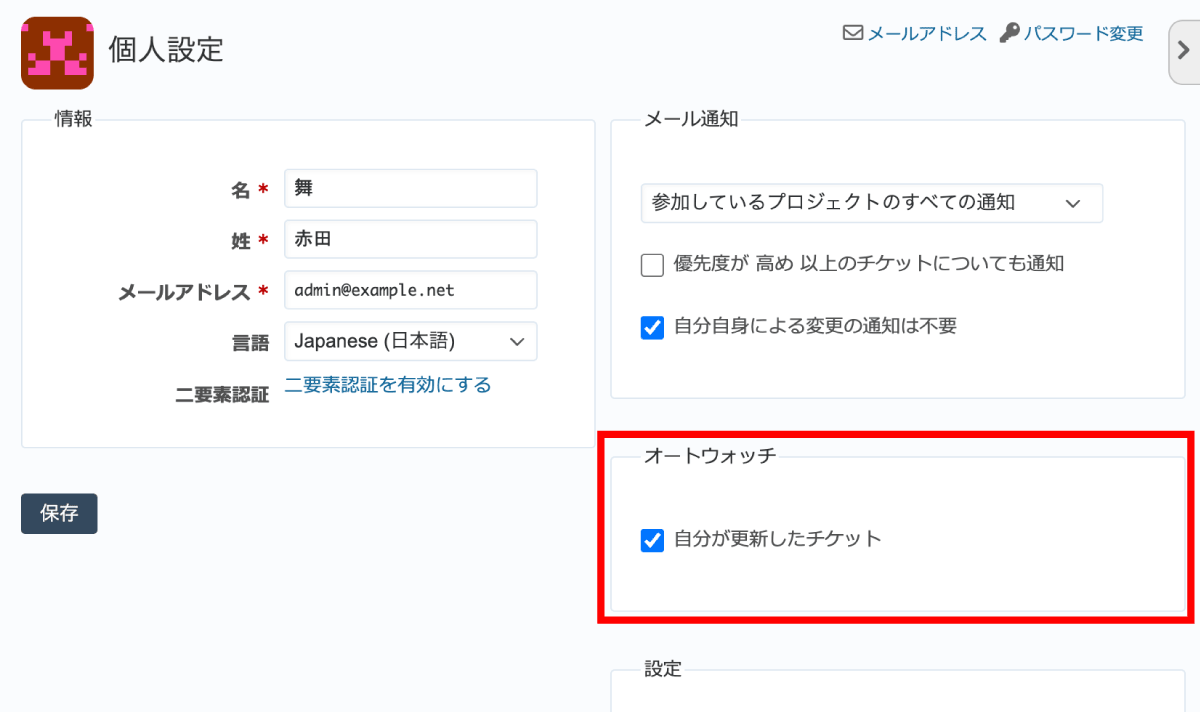1200x712 pixels.
Task: Click the 個人設定 page heading
Action: point(166,50)
